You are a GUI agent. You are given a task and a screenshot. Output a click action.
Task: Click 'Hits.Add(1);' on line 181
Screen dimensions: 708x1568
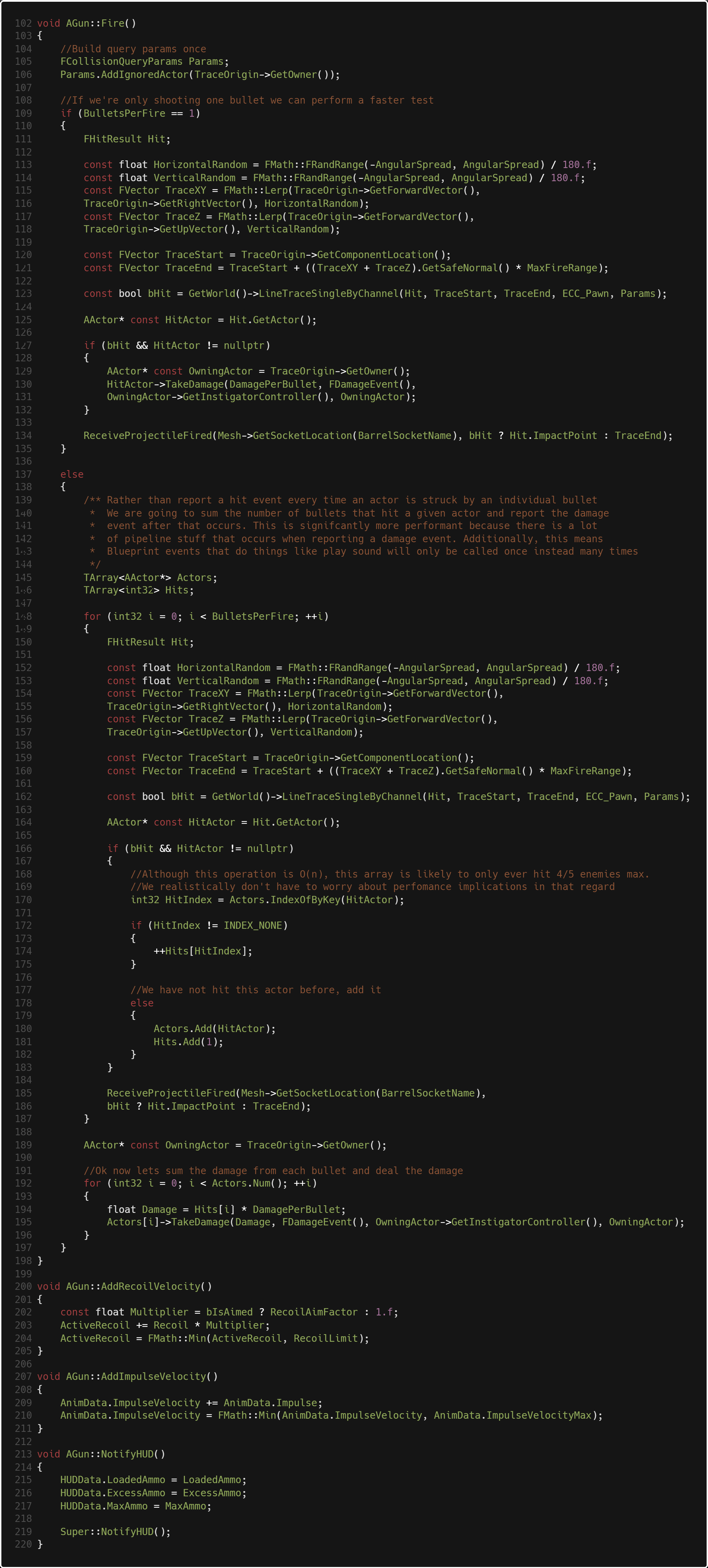tap(188, 1041)
